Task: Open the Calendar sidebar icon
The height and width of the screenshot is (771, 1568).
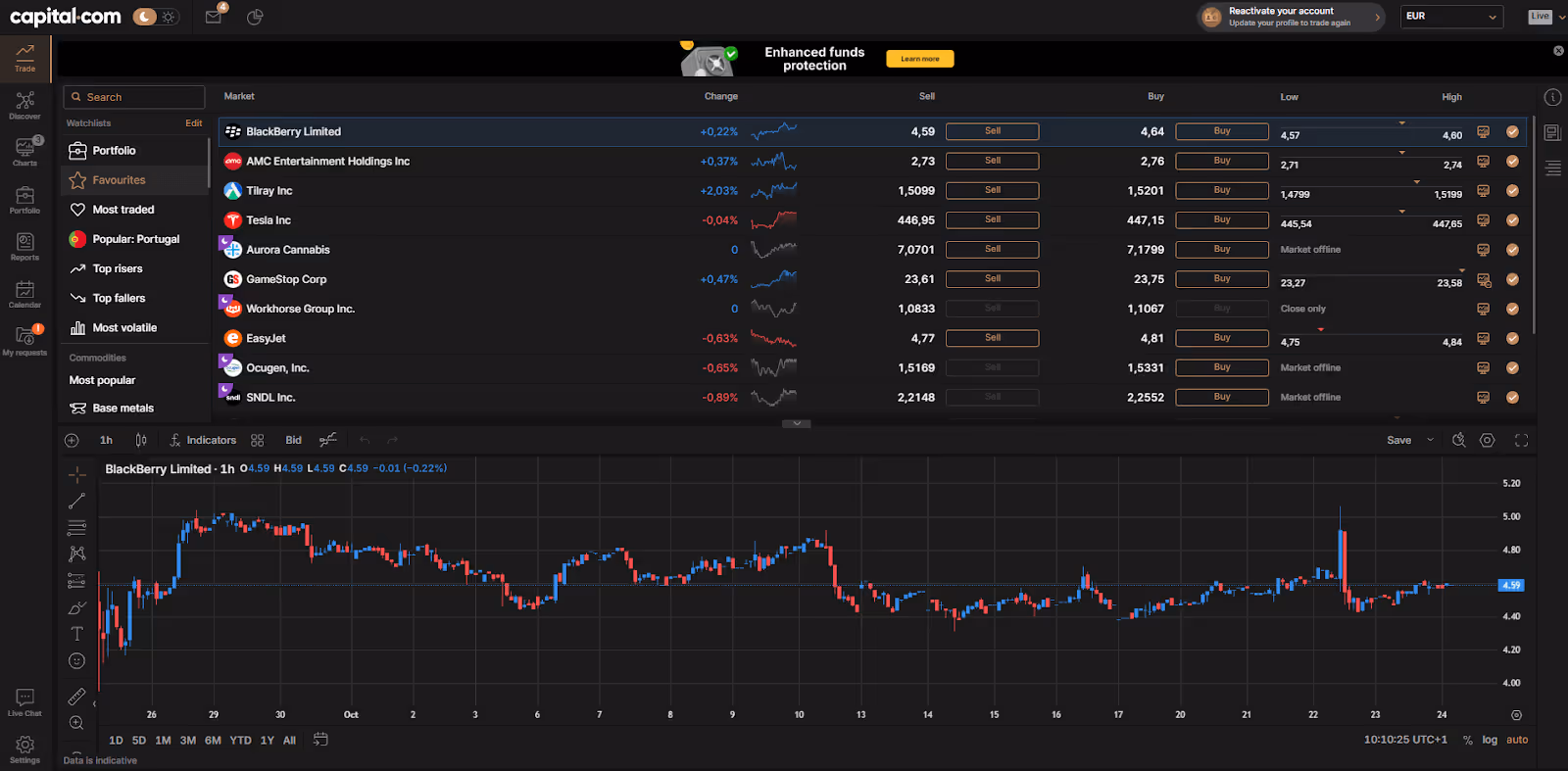Action: point(25,293)
